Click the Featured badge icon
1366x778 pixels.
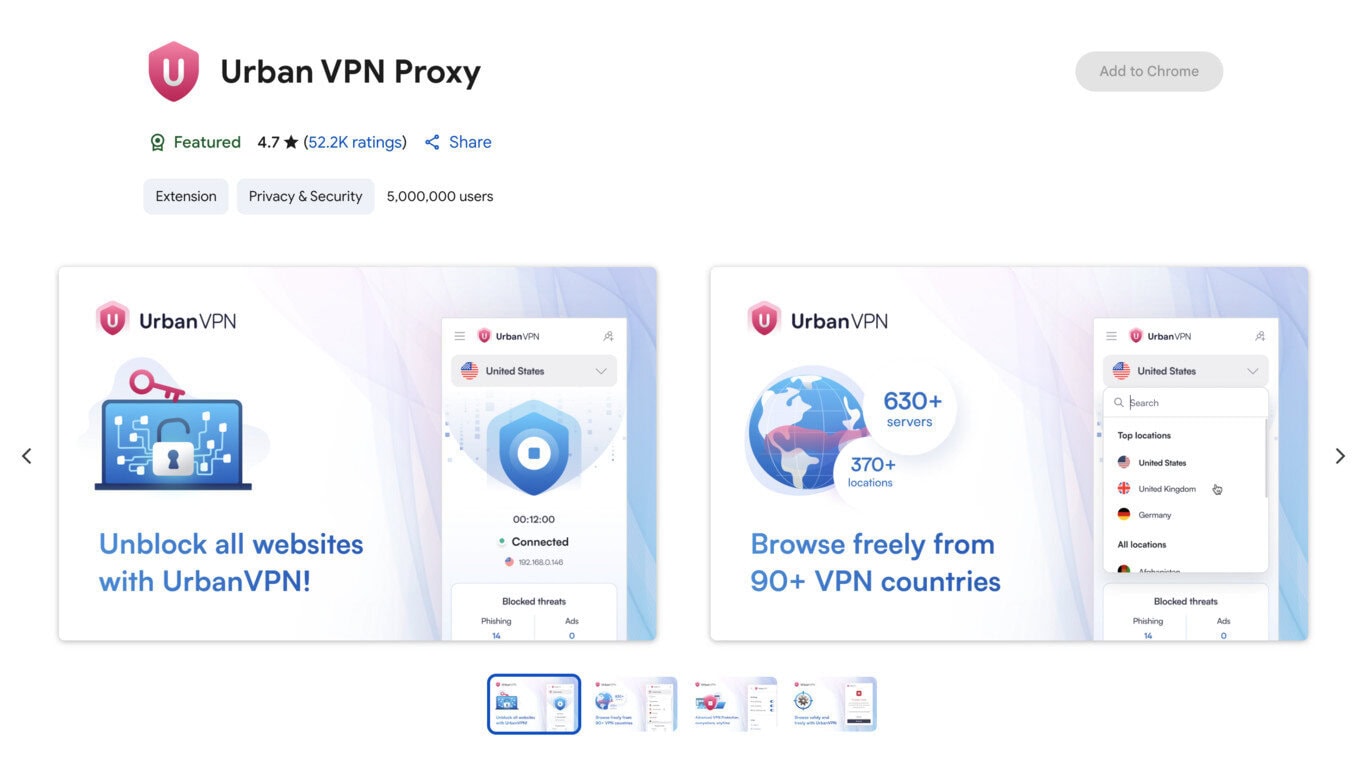tap(157, 142)
